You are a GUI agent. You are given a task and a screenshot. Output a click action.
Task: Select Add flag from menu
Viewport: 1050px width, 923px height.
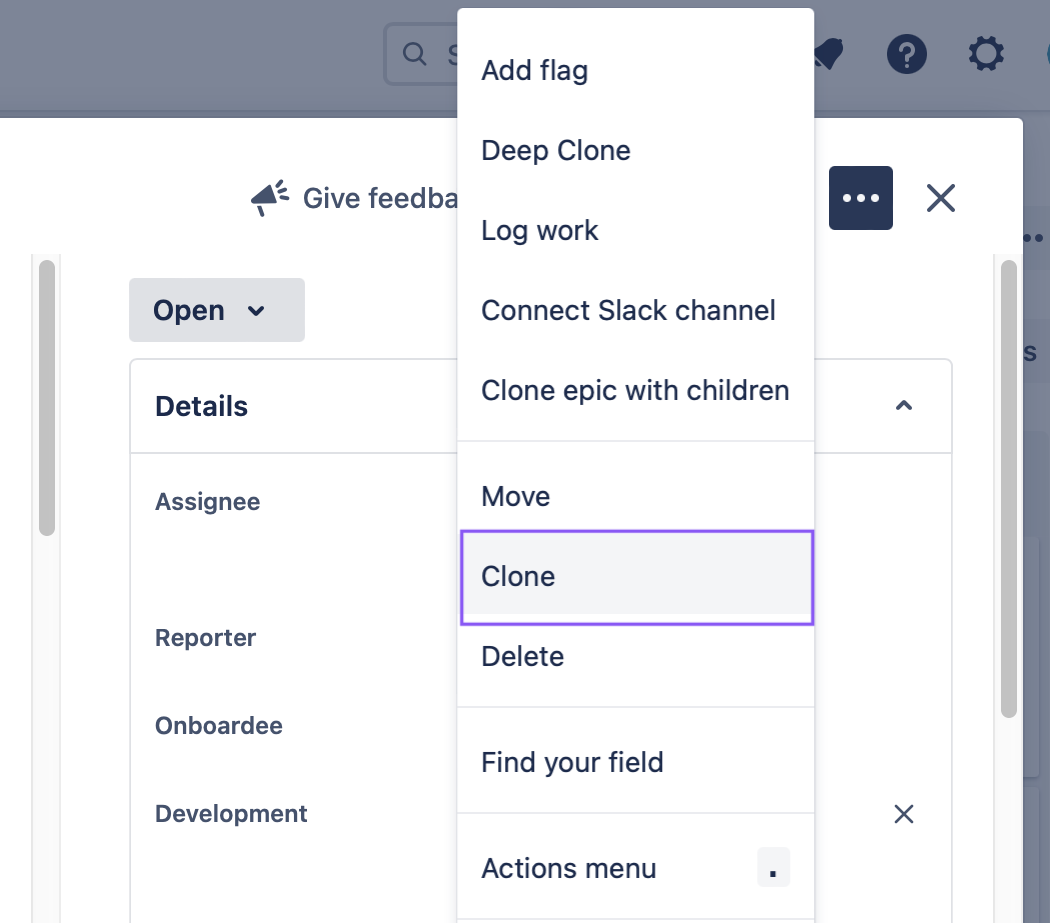click(x=635, y=70)
